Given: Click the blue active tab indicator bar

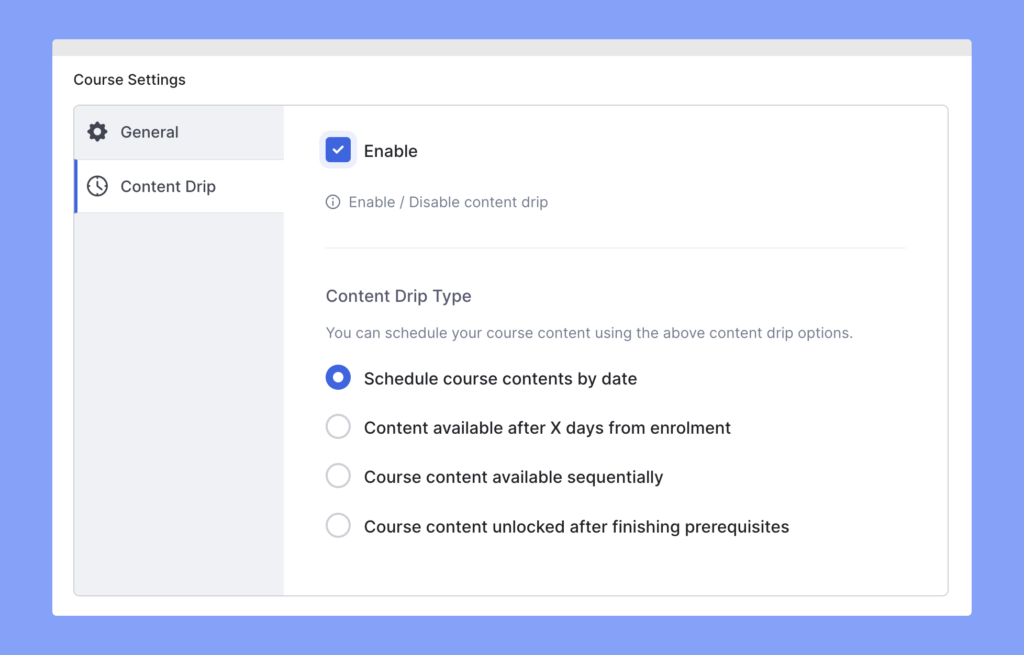Looking at the screenshot, I should (x=74, y=186).
